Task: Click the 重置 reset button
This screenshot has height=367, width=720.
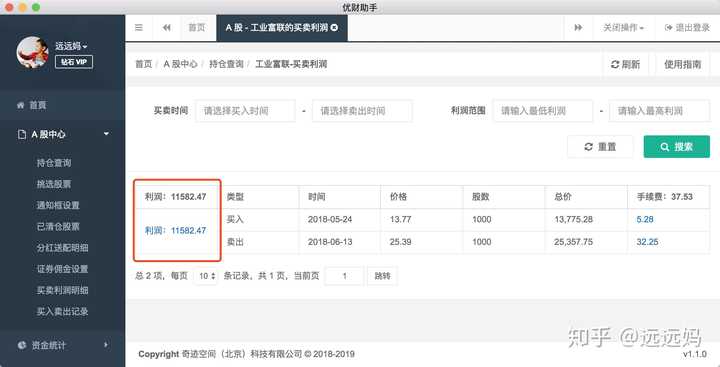Action: [x=600, y=147]
